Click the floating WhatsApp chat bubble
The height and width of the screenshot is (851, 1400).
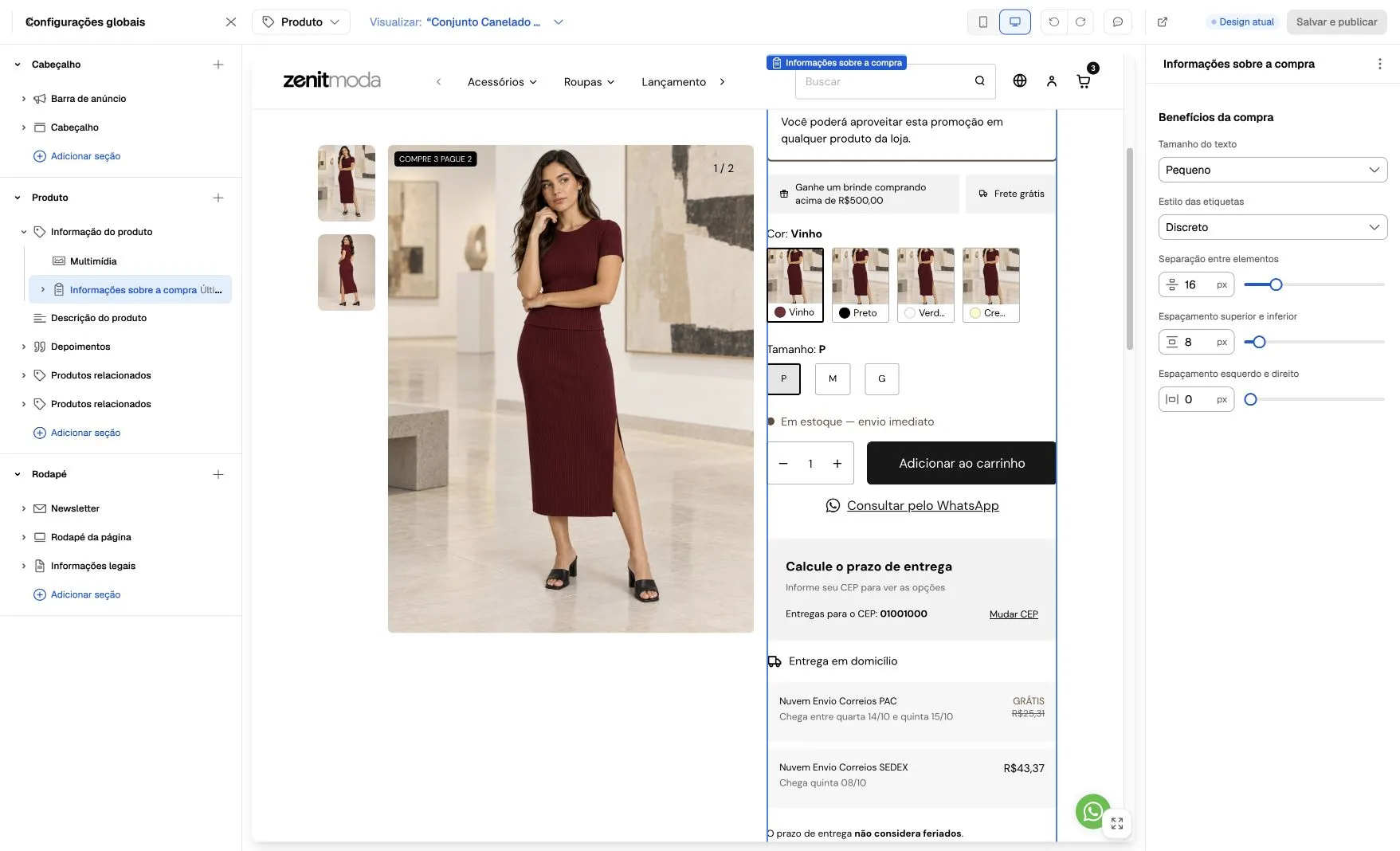(1092, 811)
